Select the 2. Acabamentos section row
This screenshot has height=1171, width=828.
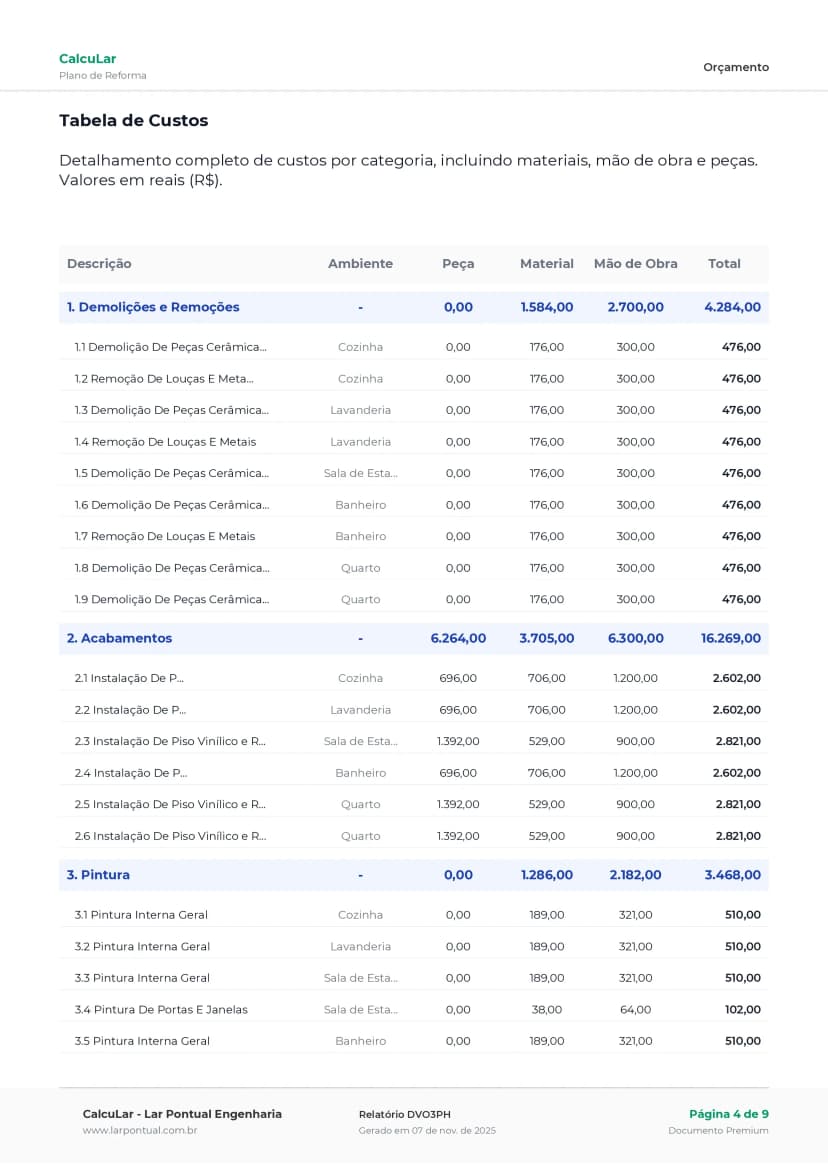(x=119, y=638)
